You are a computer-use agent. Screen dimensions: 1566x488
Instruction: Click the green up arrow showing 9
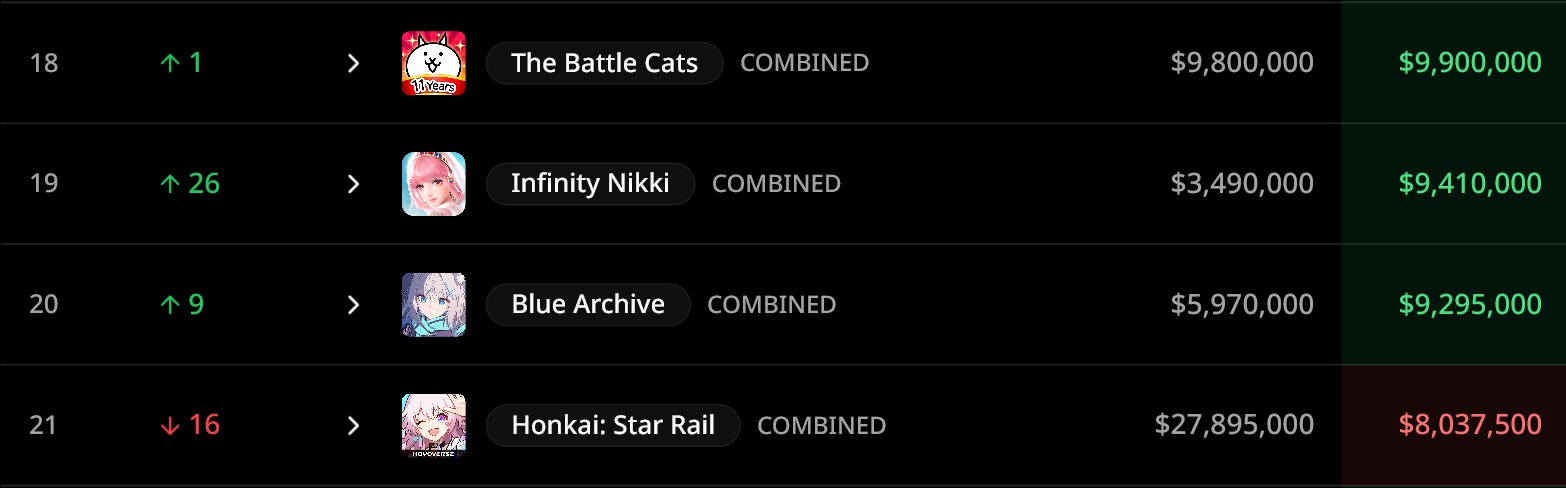[170, 304]
